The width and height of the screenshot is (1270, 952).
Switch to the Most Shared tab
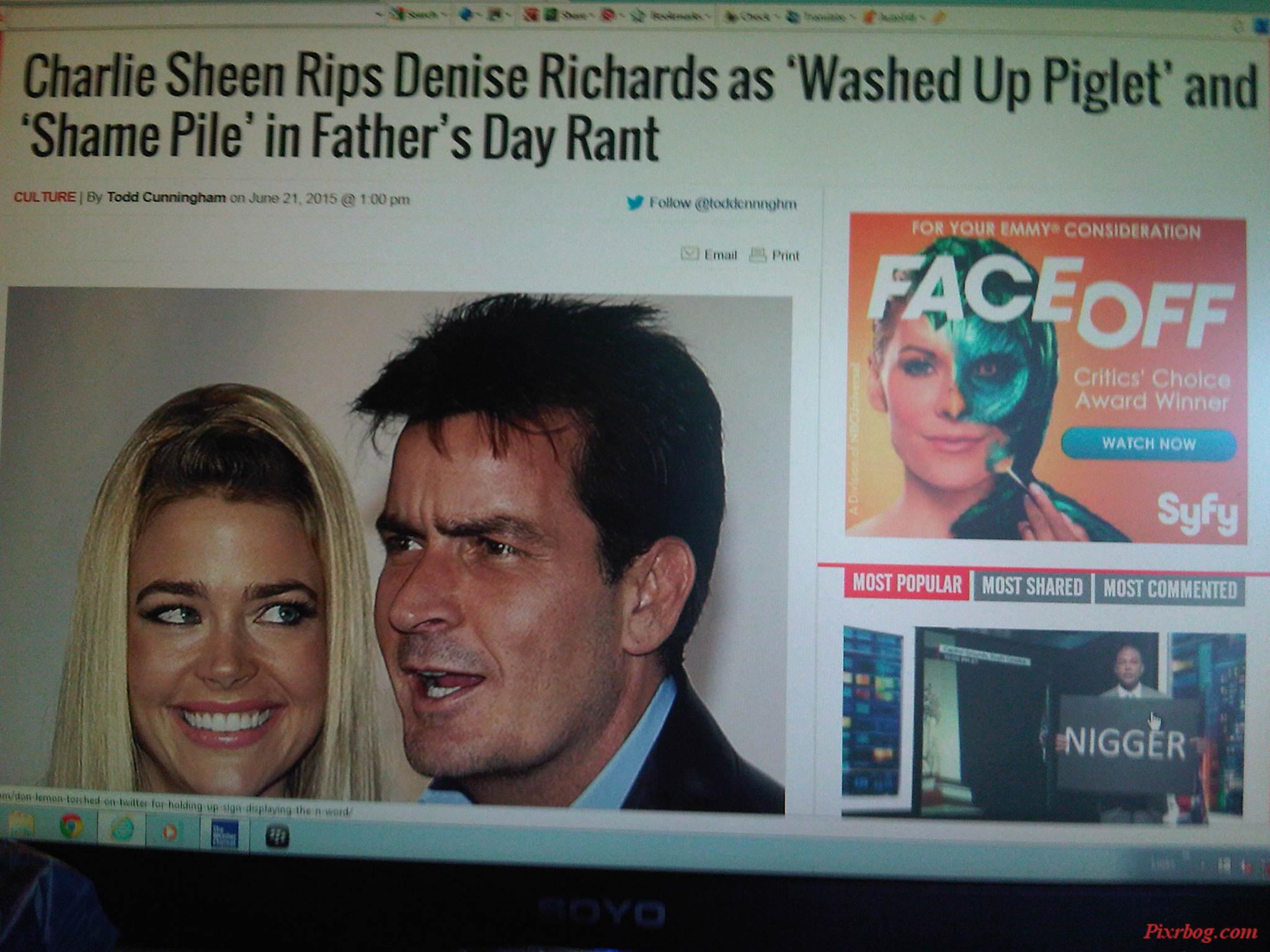tap(1031, 586)
